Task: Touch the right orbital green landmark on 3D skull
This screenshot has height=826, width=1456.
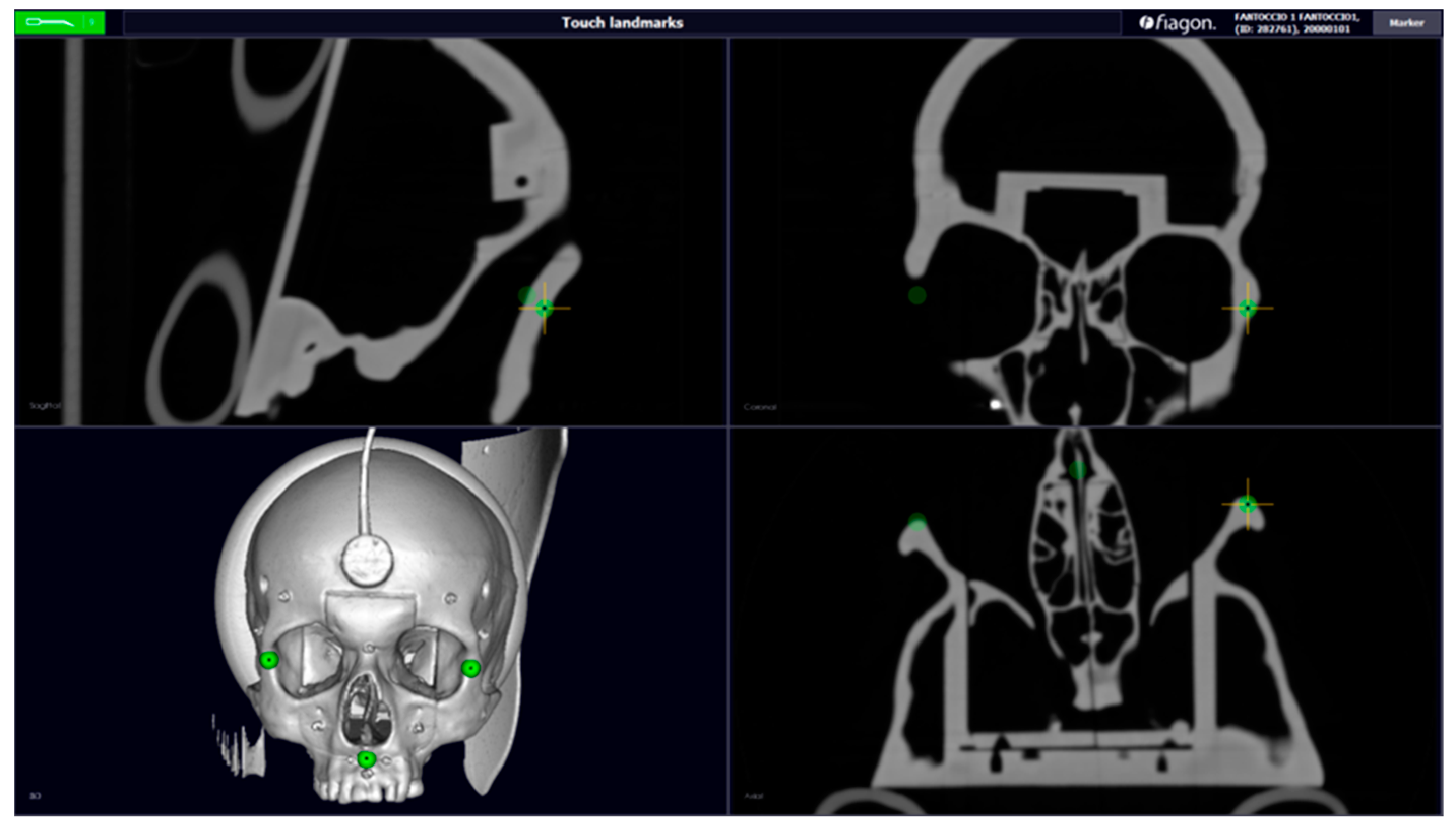Action: tap(470, 668)
